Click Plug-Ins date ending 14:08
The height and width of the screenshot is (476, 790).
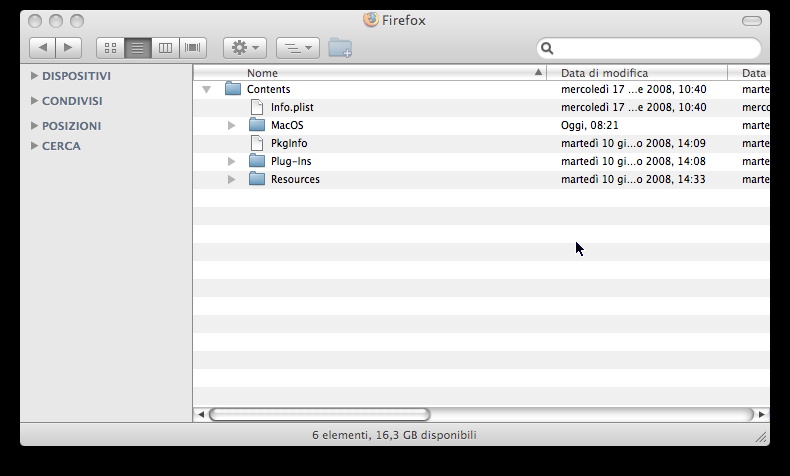point(633,161)
